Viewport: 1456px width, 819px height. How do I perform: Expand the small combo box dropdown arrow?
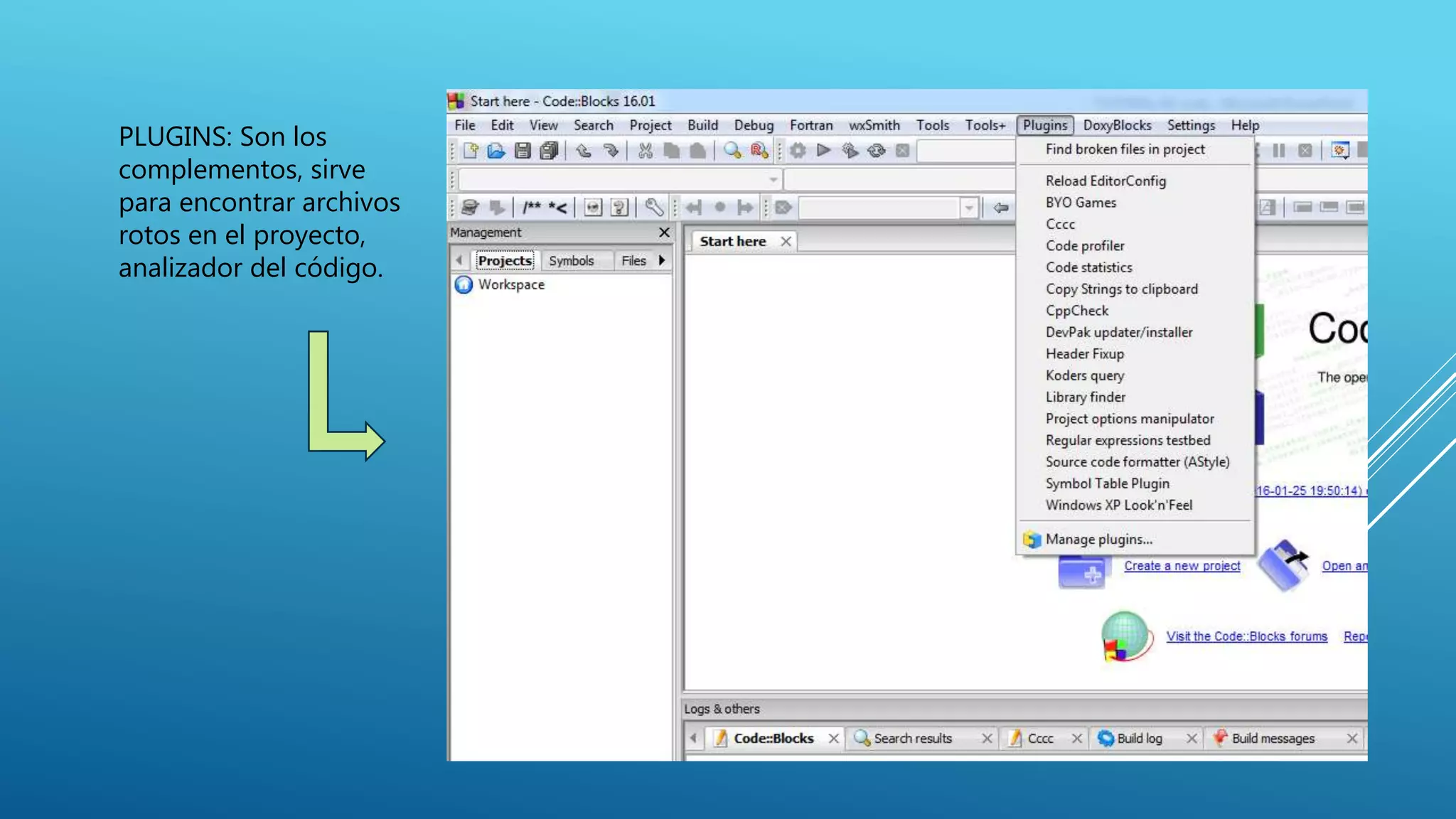(969, 208)
